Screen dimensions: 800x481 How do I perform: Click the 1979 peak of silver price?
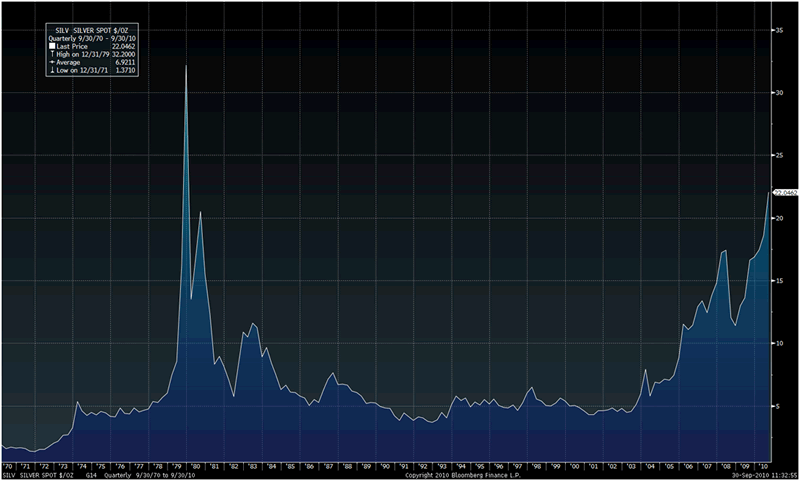coord(186,66)
